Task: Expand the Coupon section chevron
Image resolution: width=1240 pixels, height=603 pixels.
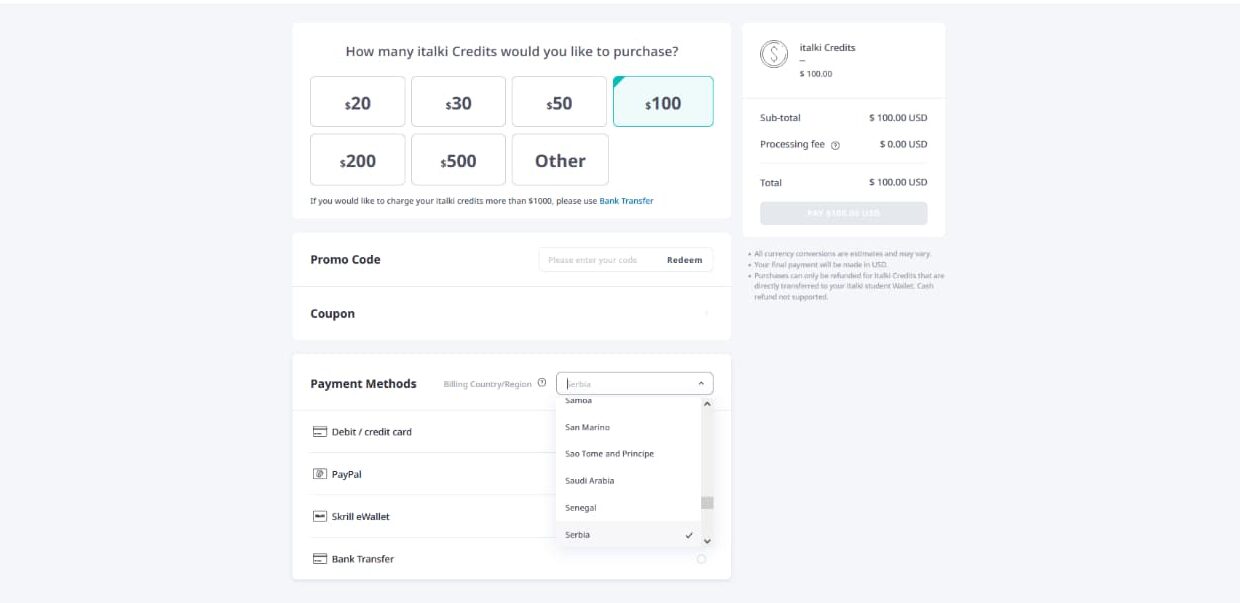Action: click(x=707, y=314)
